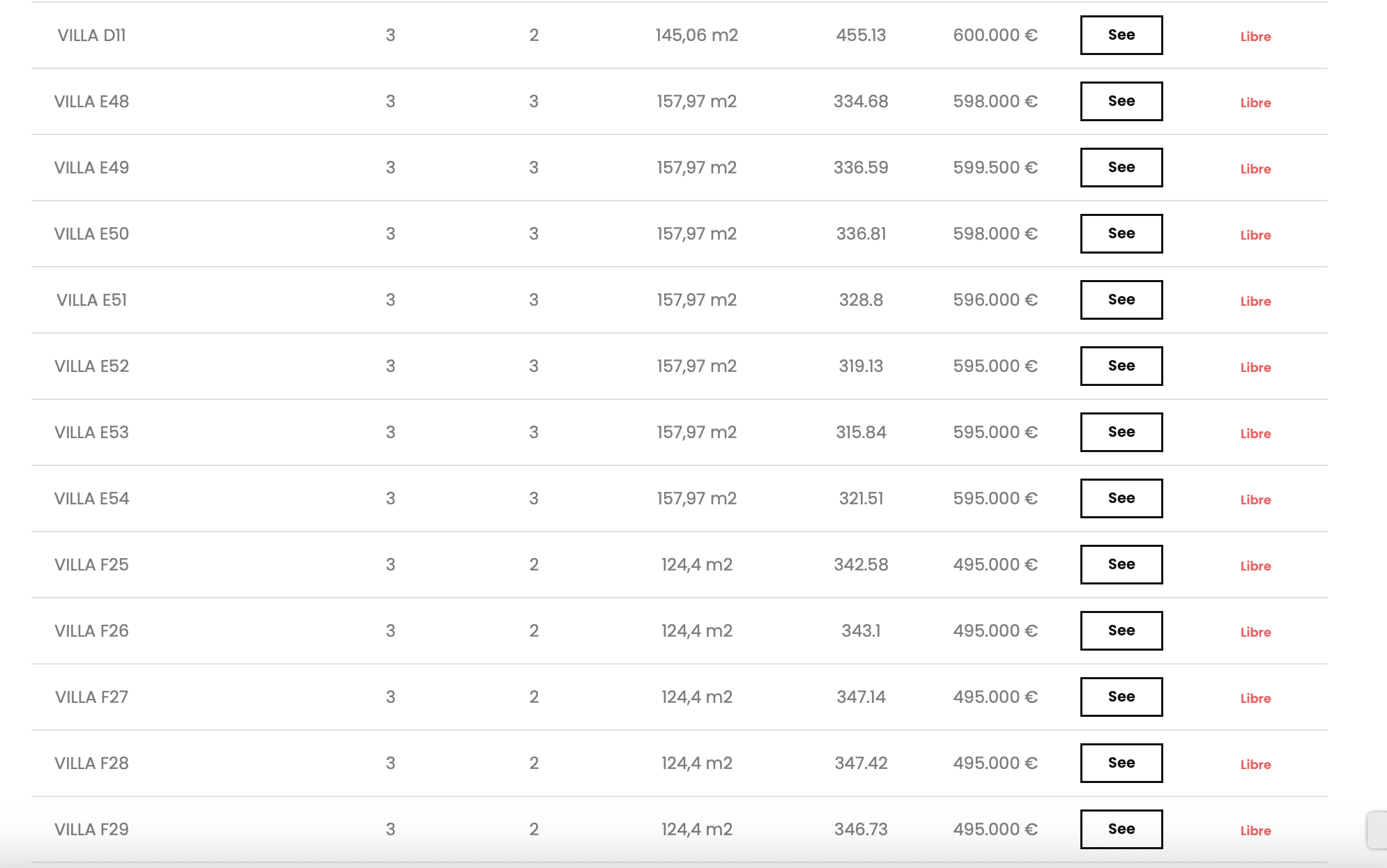
Task: Click Libre status of VILLA F25
Action: 1255,566
